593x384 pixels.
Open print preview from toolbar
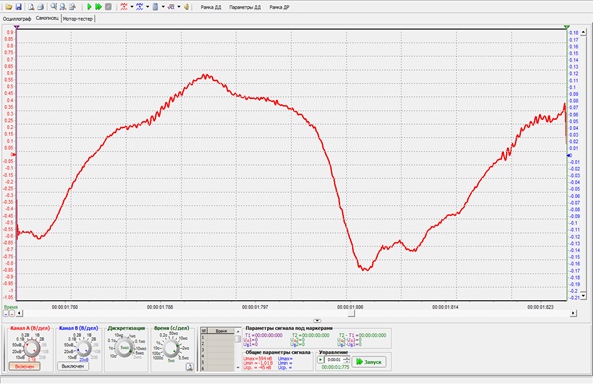point(31,7)
